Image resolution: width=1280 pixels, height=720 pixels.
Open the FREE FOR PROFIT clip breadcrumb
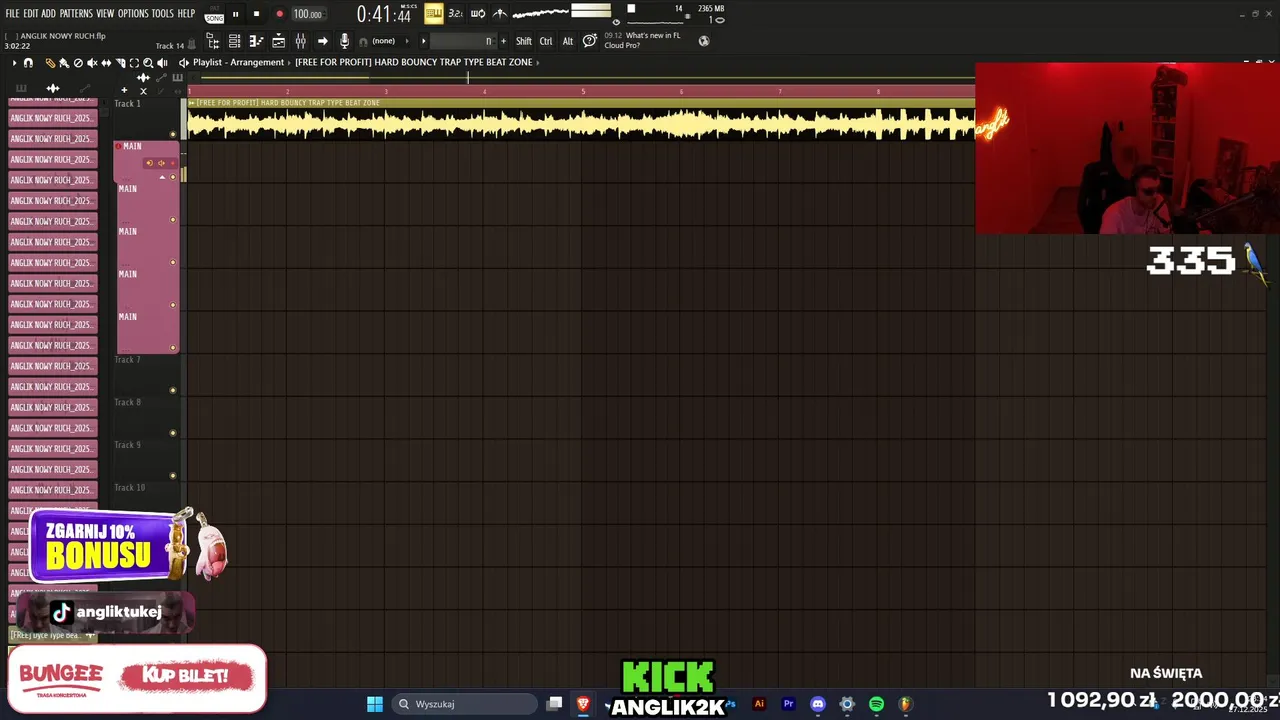414,62
